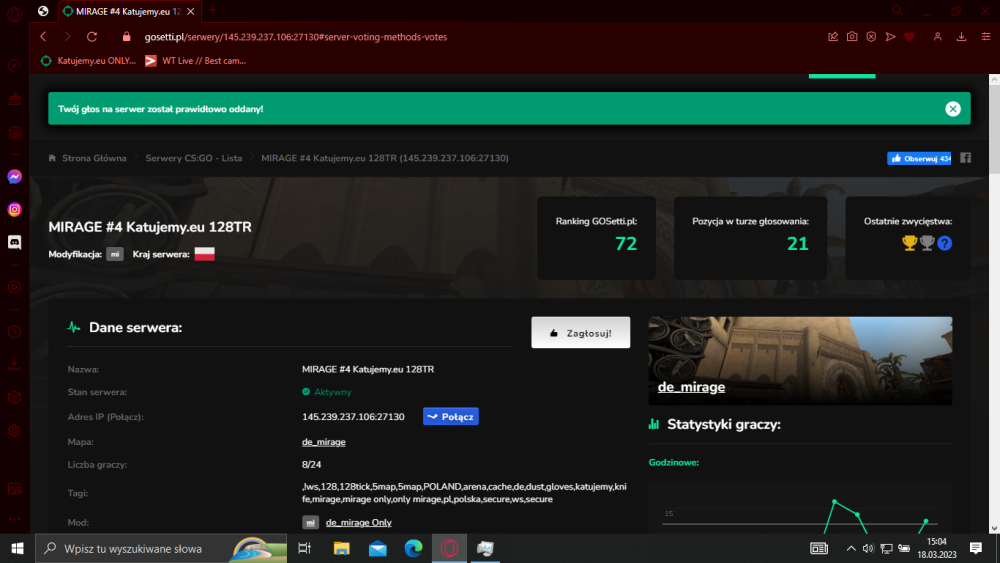Screen dimensions: 1000x563
Task: Open the de_mirage Only mod link
Action: pos(358,522)
